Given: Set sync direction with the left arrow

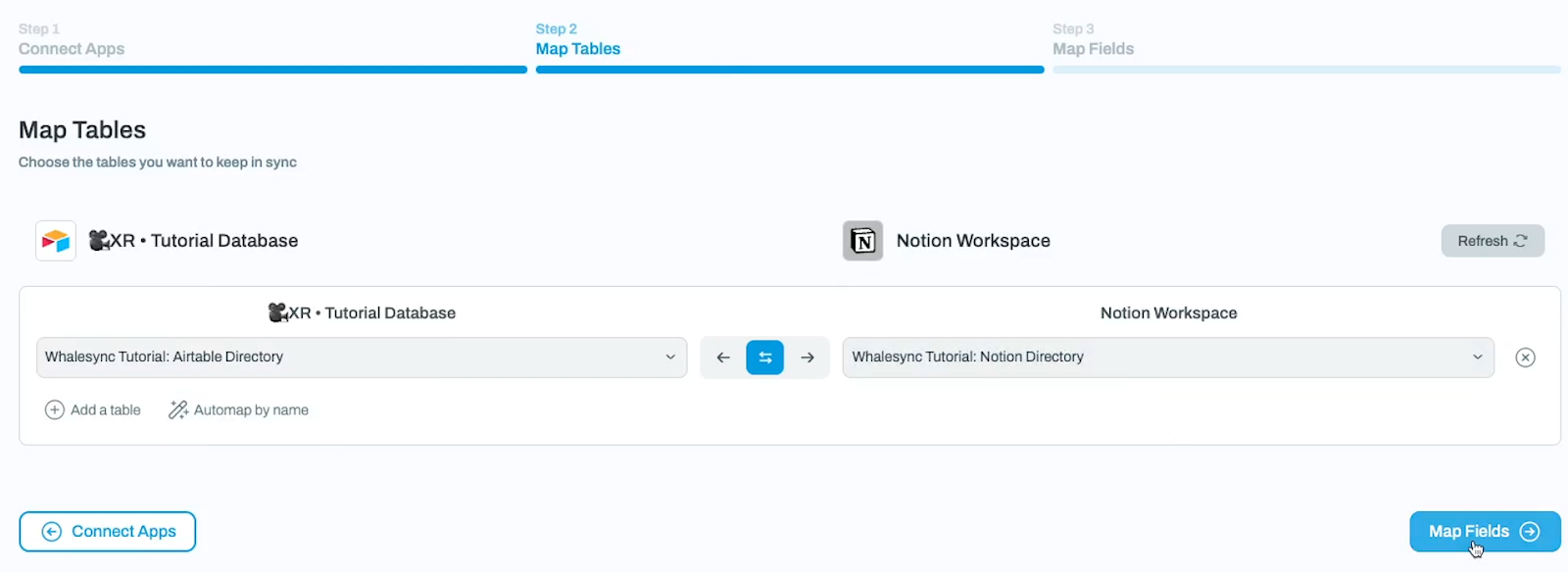Looking at the screenshot, I should (x=723, y=357).
